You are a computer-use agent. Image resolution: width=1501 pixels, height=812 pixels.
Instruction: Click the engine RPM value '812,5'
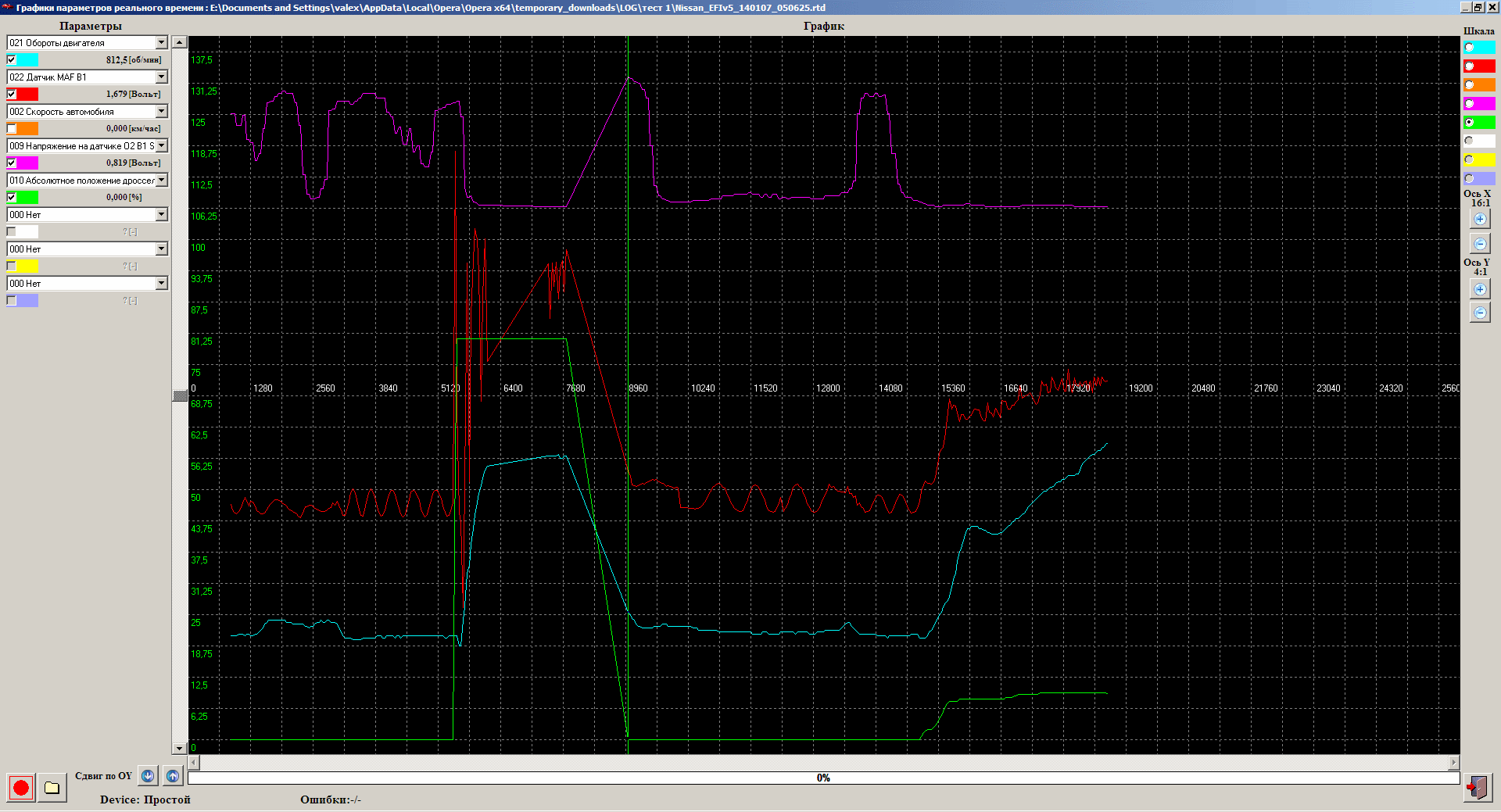pyautogui.click(x=116, y=59)
